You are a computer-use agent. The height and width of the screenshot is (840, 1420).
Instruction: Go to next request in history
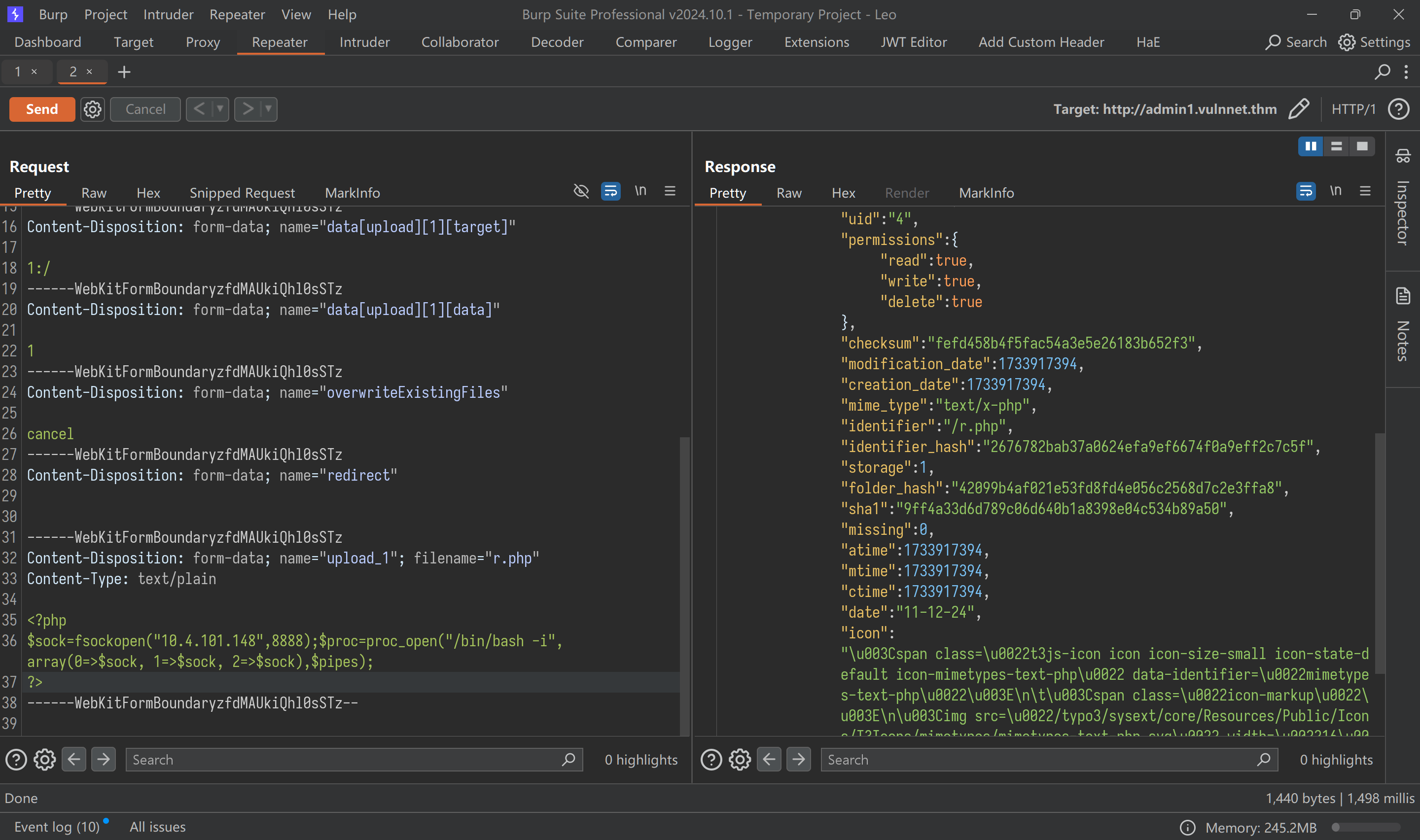[248, 109]
